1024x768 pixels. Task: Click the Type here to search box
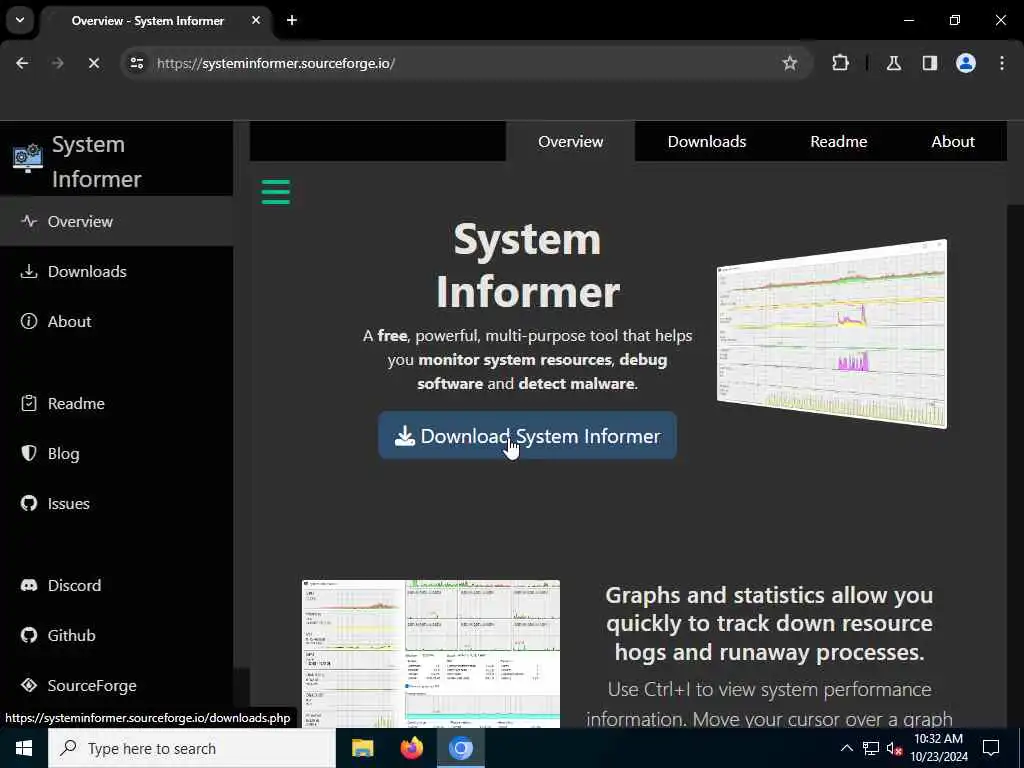[191, 748]
